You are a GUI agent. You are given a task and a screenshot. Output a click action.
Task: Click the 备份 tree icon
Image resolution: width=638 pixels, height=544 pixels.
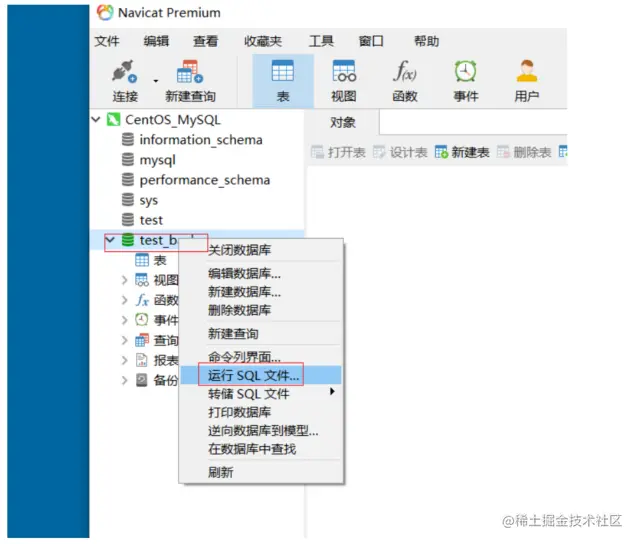pos(141,380)
